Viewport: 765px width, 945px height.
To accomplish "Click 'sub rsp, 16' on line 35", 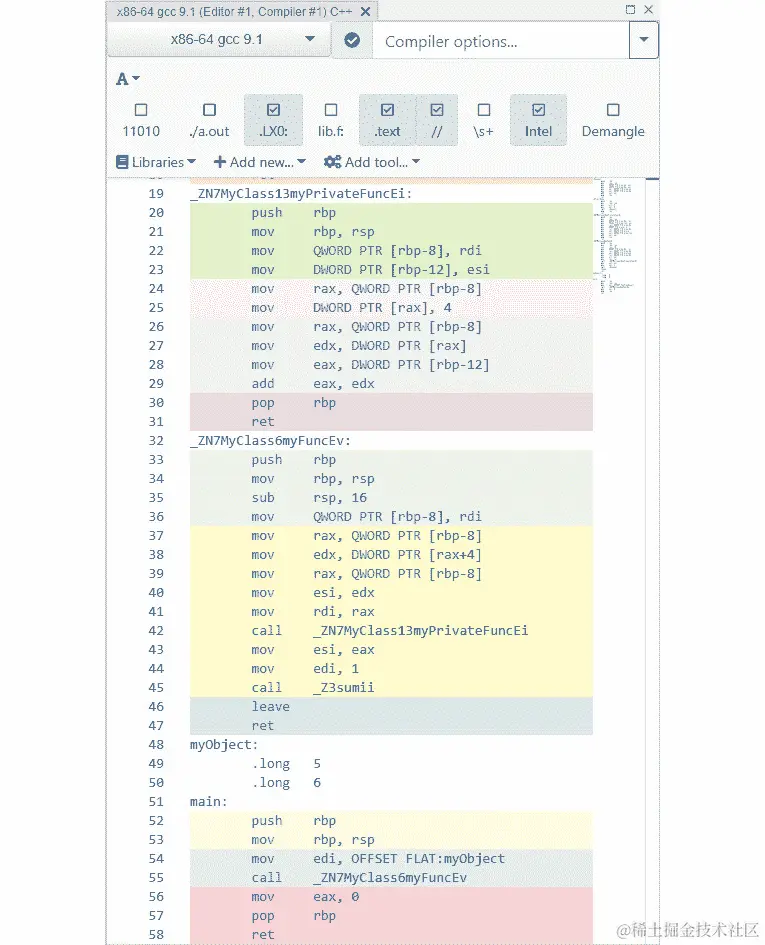I will coord(309,497).
